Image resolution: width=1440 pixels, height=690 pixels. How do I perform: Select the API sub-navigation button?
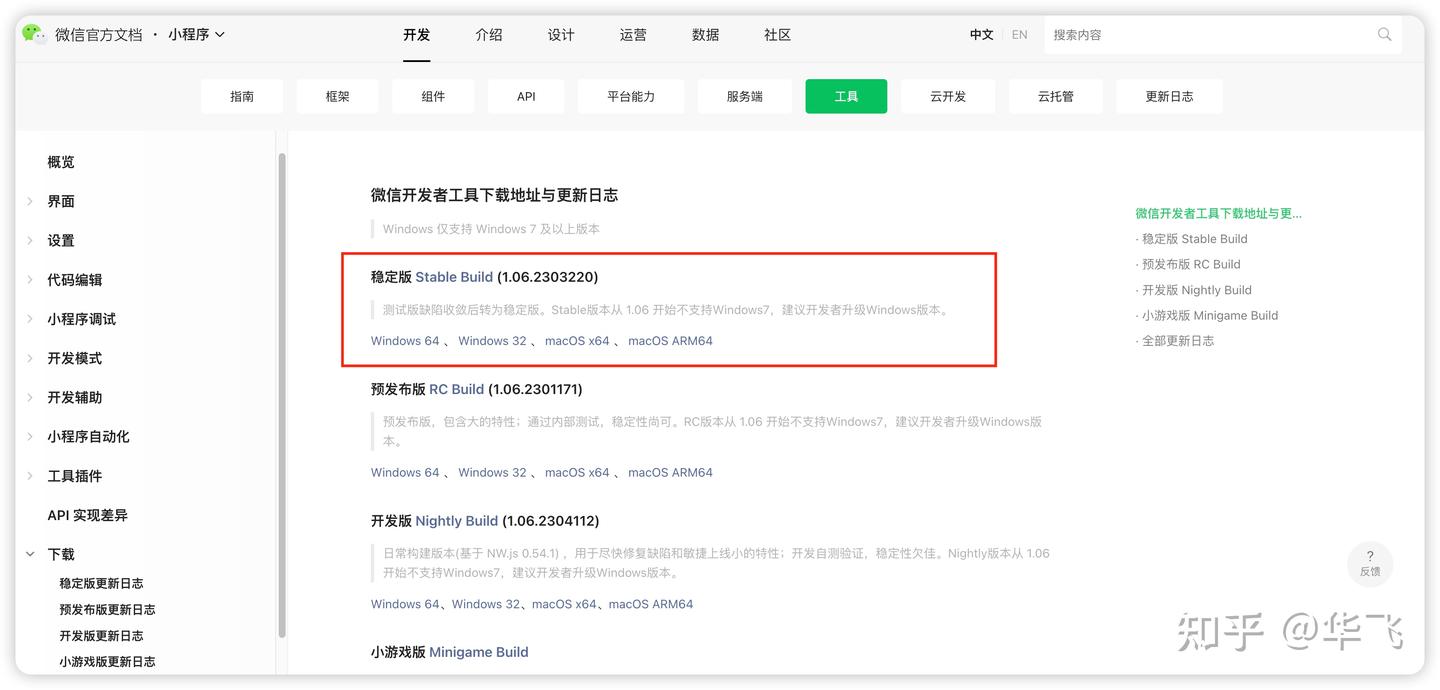tap(526, 96)
